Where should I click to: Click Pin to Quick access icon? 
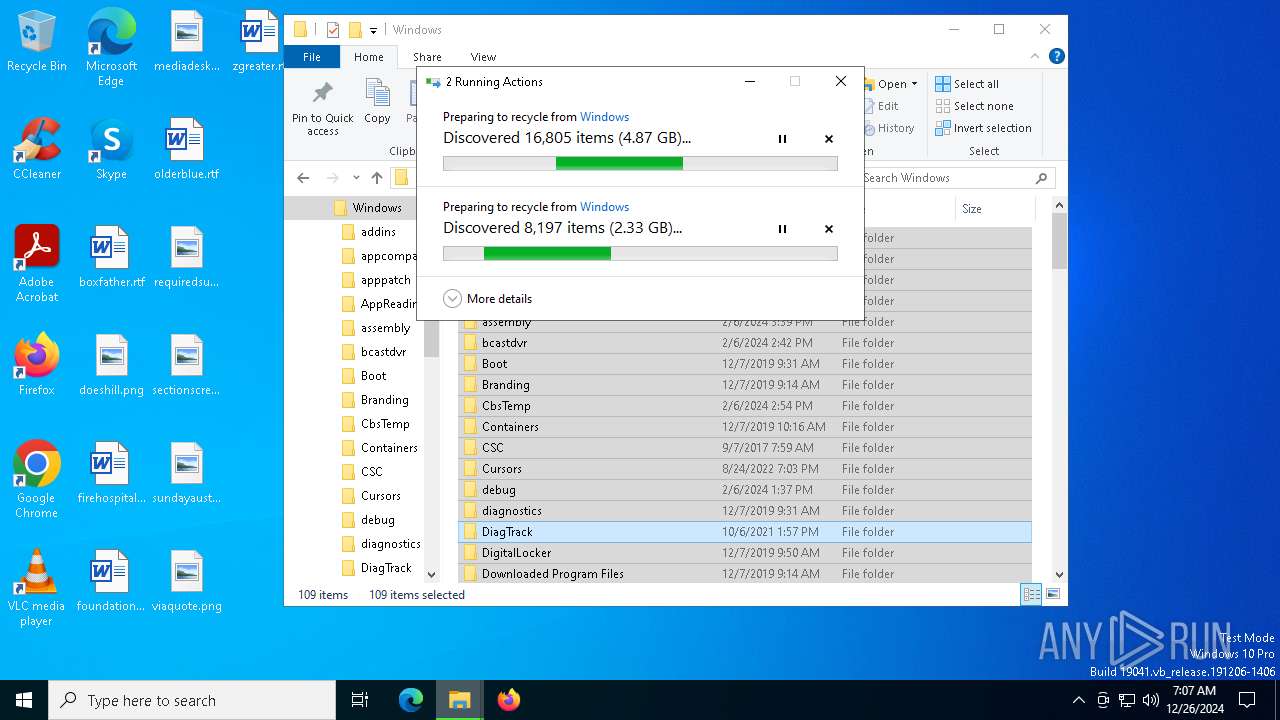[322, 109]
